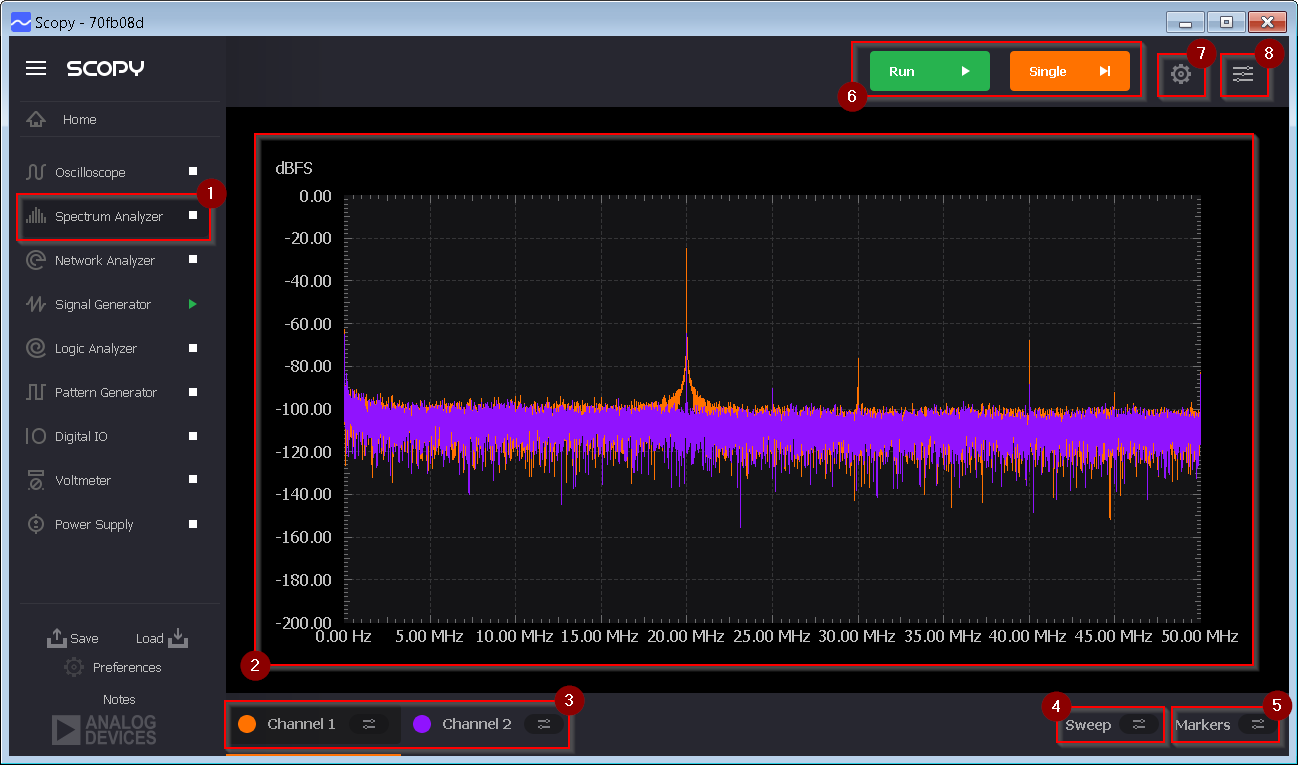1298x765 pixels.
Task: Toggle Channel 2 purple color dot
Action: 422,724
